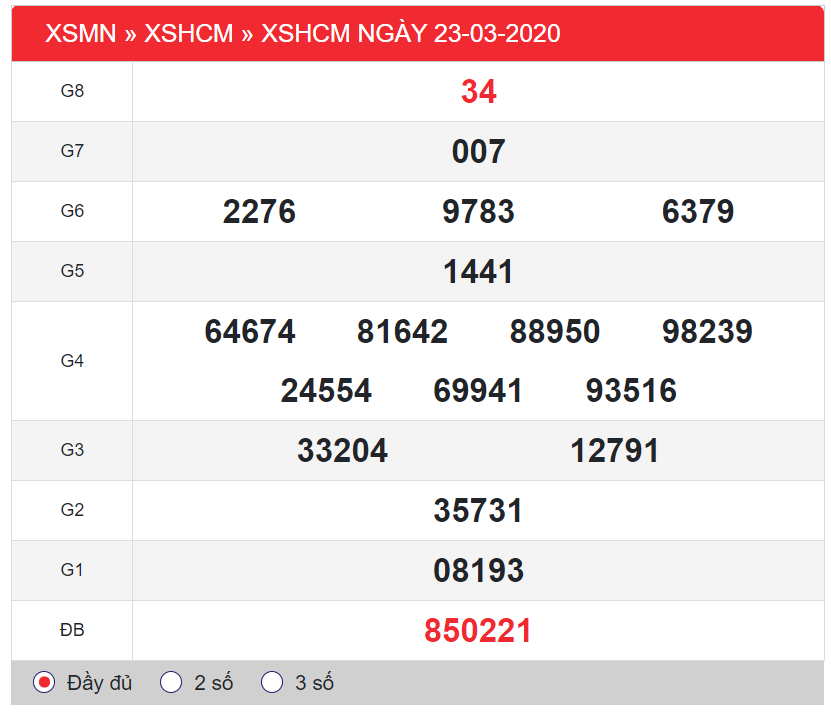
Task: Select the G4 number 98239
Action: (x=707, y=332)
